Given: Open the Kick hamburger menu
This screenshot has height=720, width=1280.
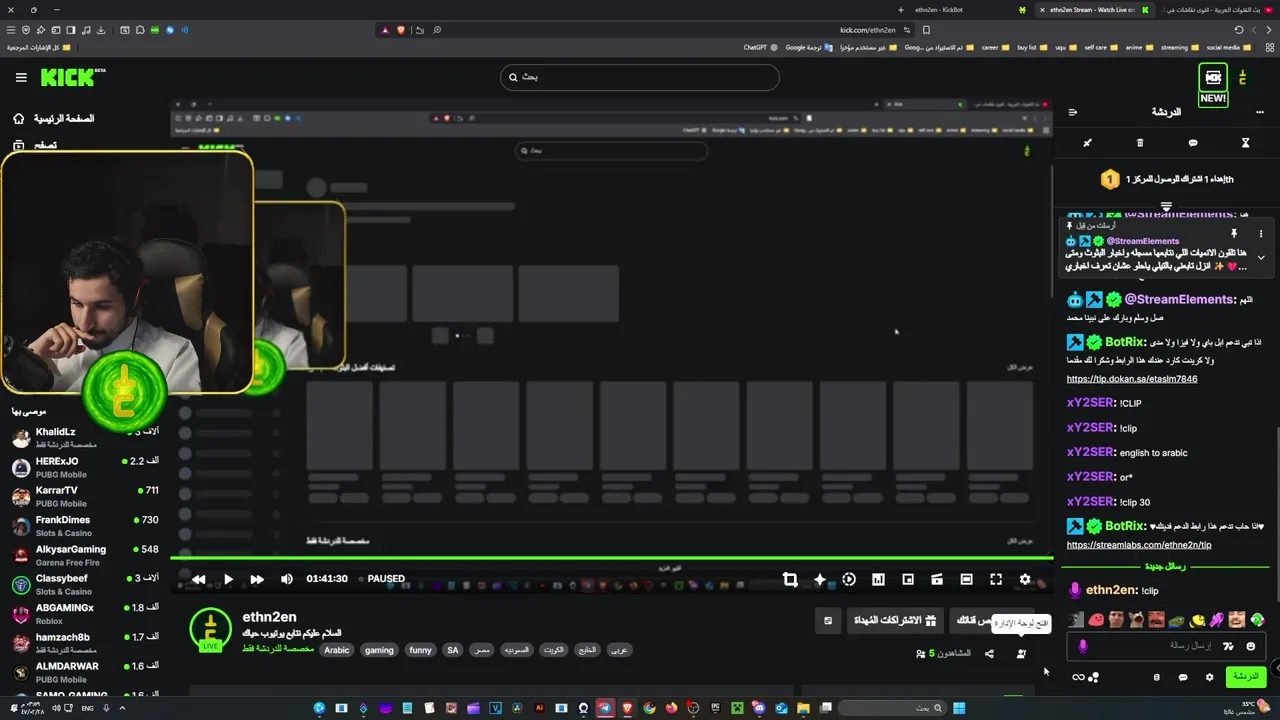Looking at the screenshot, I should click(21, 77).
